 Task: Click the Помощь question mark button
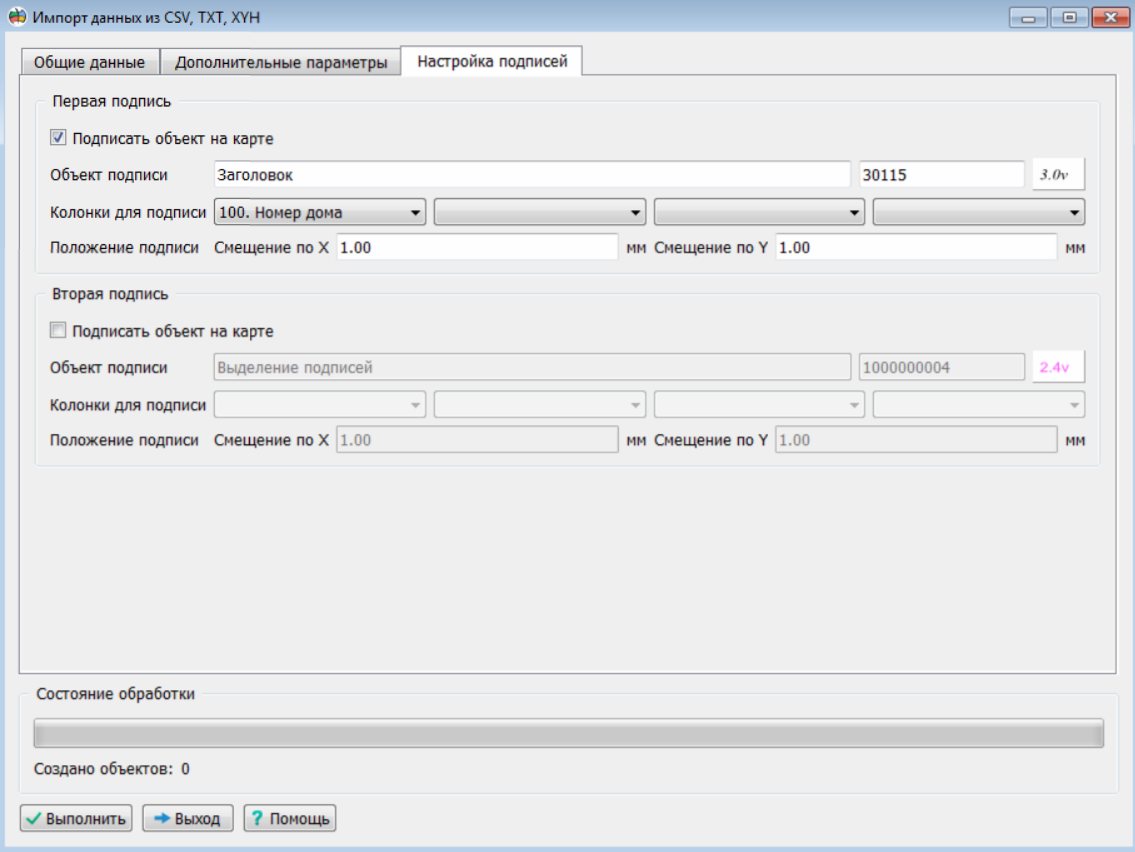(290, 819)
